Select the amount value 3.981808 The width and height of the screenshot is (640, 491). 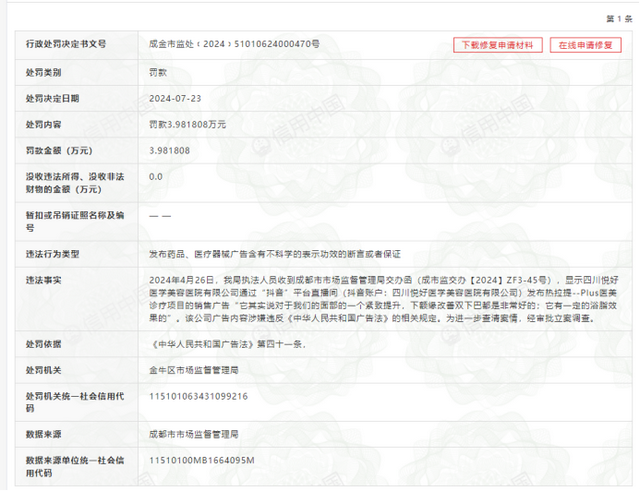169,151
